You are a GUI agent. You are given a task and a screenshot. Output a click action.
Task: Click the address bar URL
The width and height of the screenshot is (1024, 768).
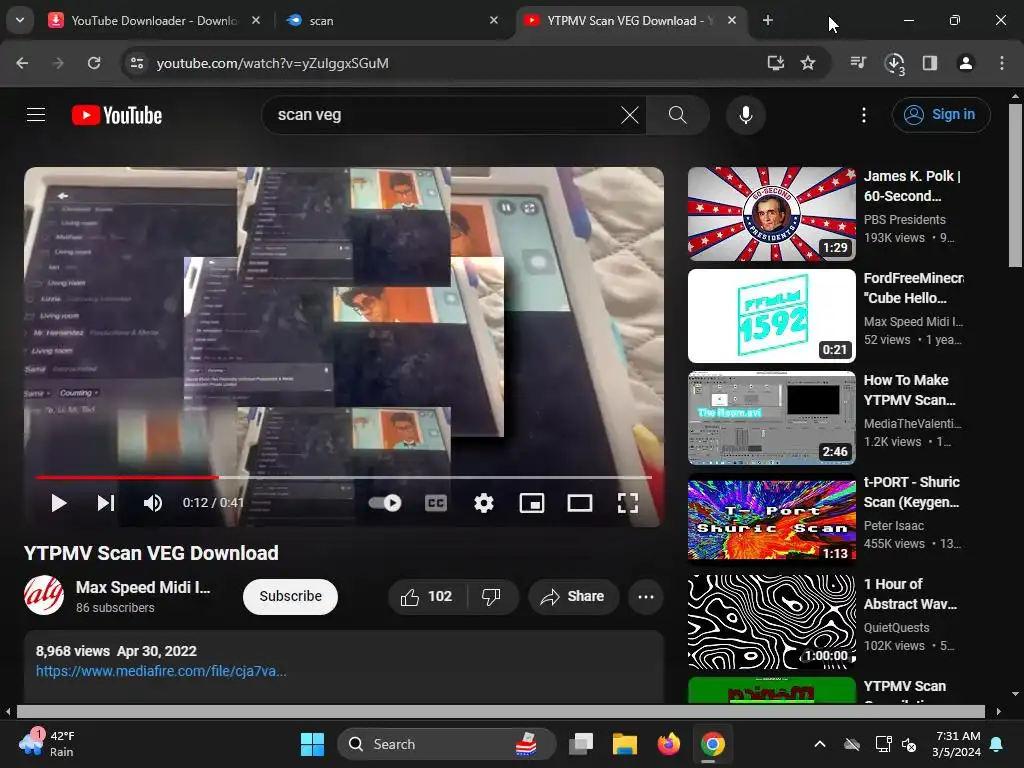[272, 63]
